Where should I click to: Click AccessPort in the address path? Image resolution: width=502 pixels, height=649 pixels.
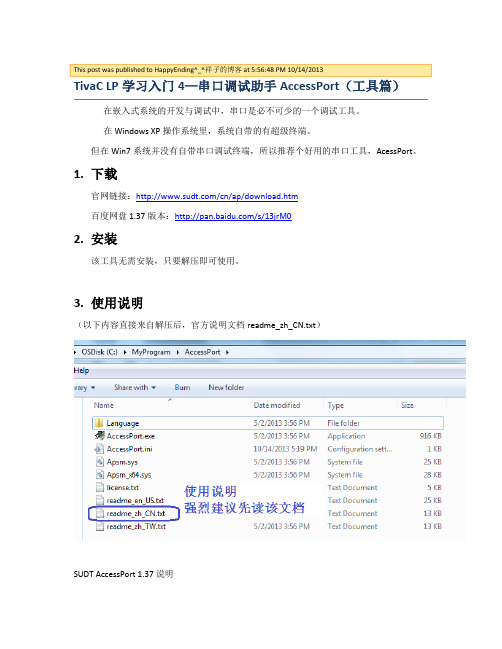[x=202, y=352]
